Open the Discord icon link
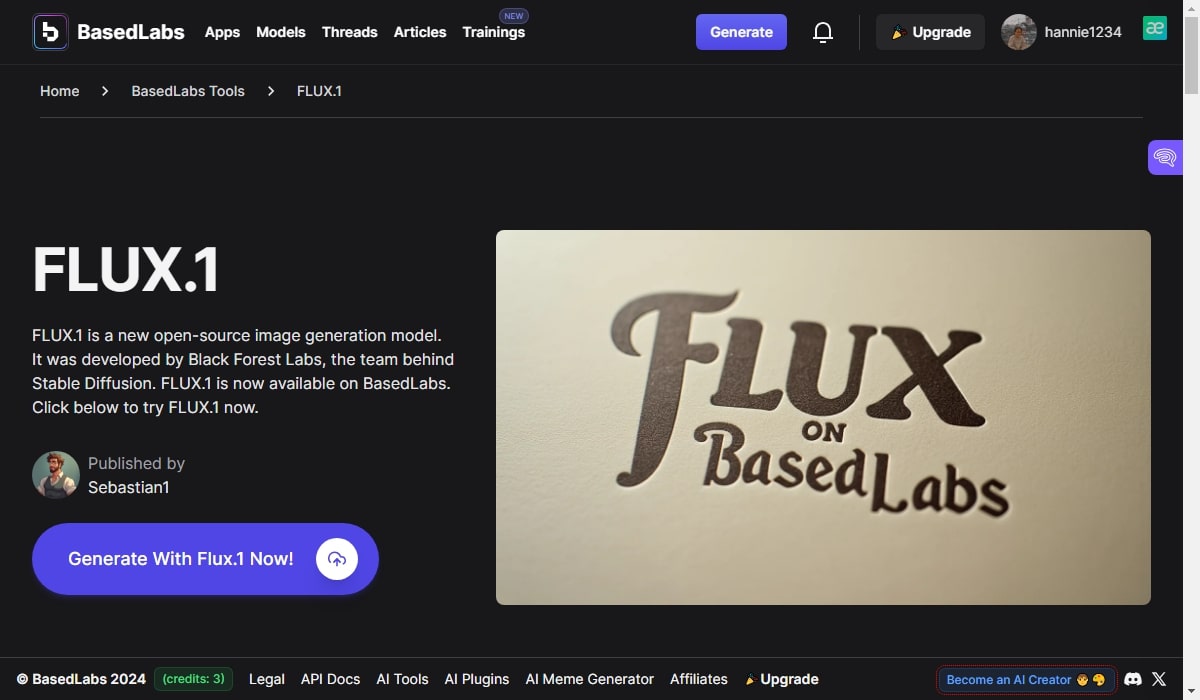The width and height of the screenshot is (1200, 700). pyautogui.click(x=1133, y=679)
